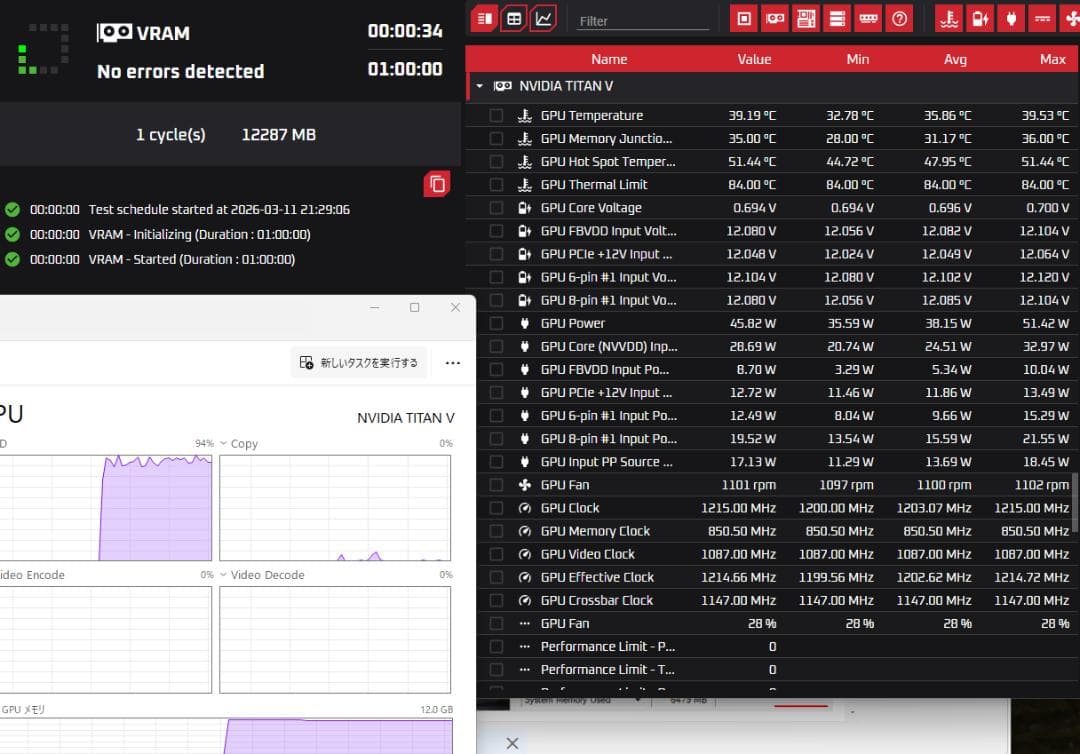This screenshot has width=1080, height=754.
Task: Check the GPU Power row checkbox
Action: point(496,324)
